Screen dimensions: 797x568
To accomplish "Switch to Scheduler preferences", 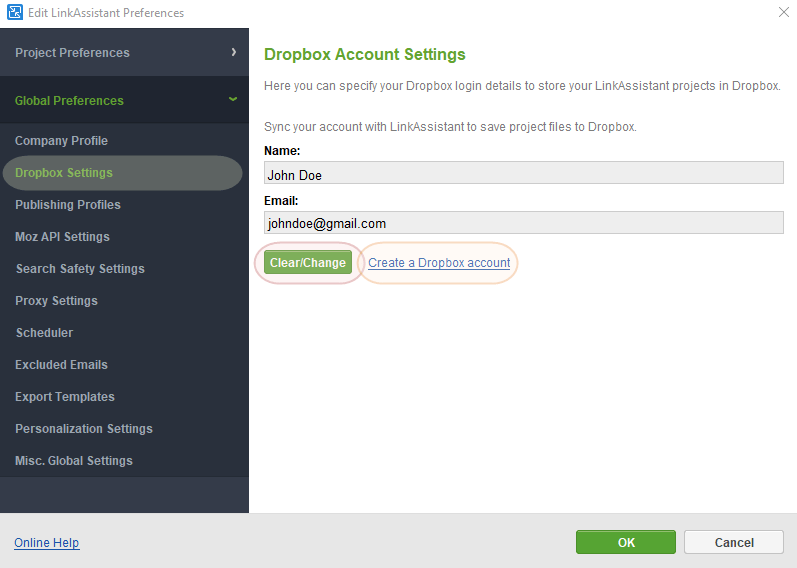I will pos(44,333).
